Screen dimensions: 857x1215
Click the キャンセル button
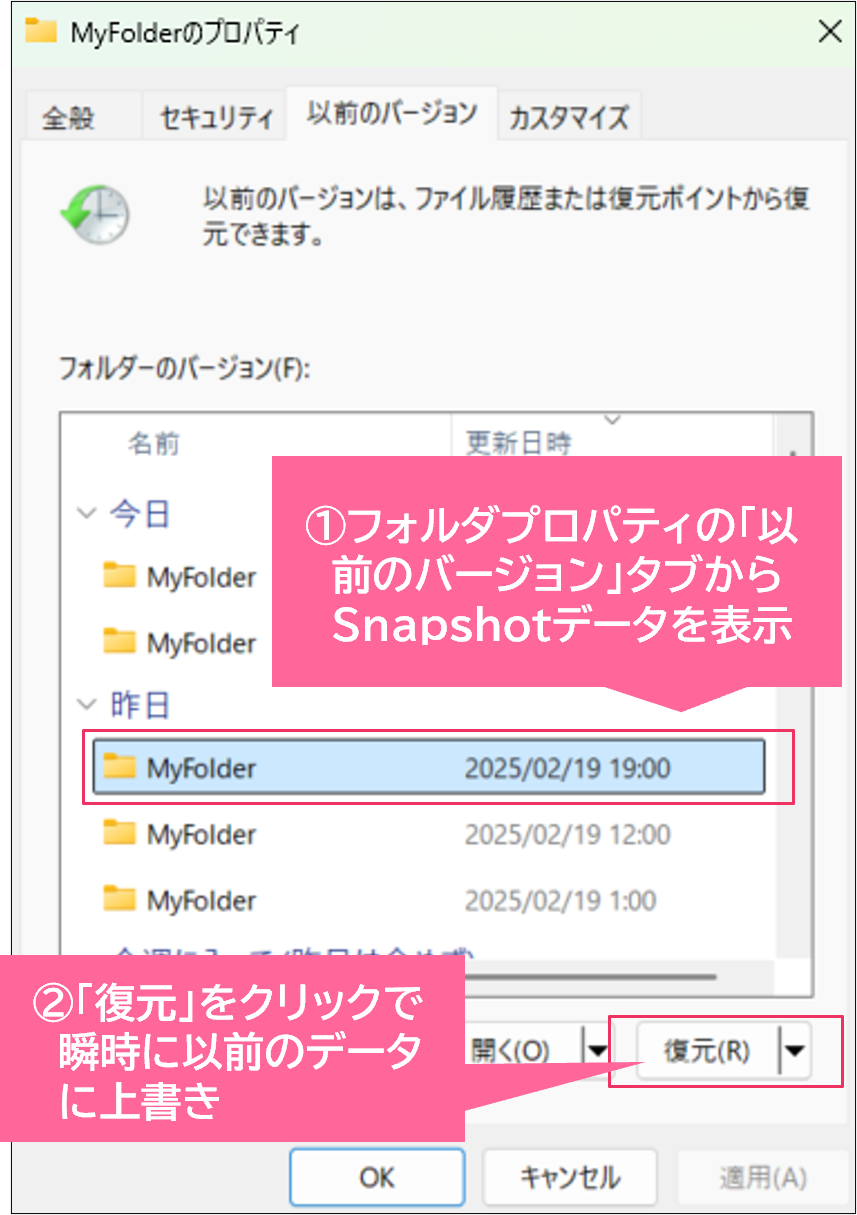click(569, 1177)
